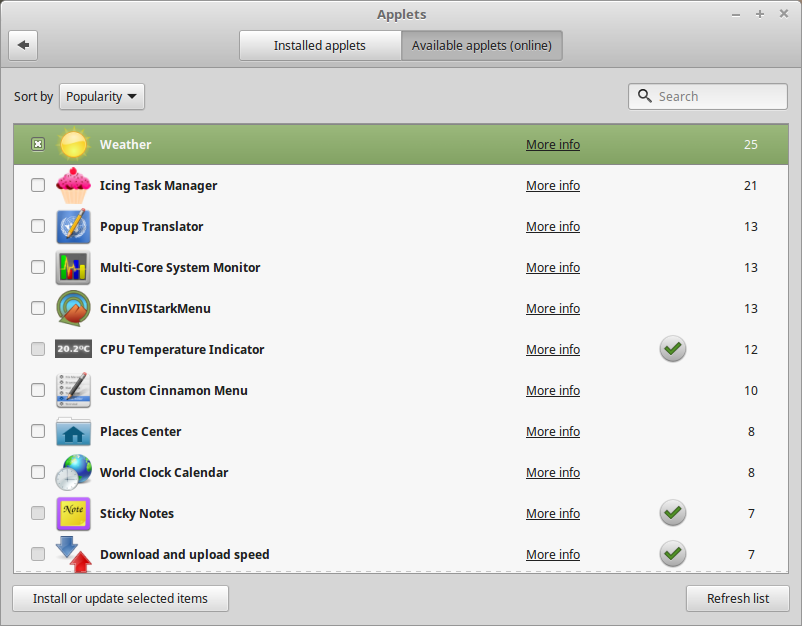Click the Popup Translator icon
The height and width of the screenshot is (626, 802).
pyautogui.click(x=73, y=226)
